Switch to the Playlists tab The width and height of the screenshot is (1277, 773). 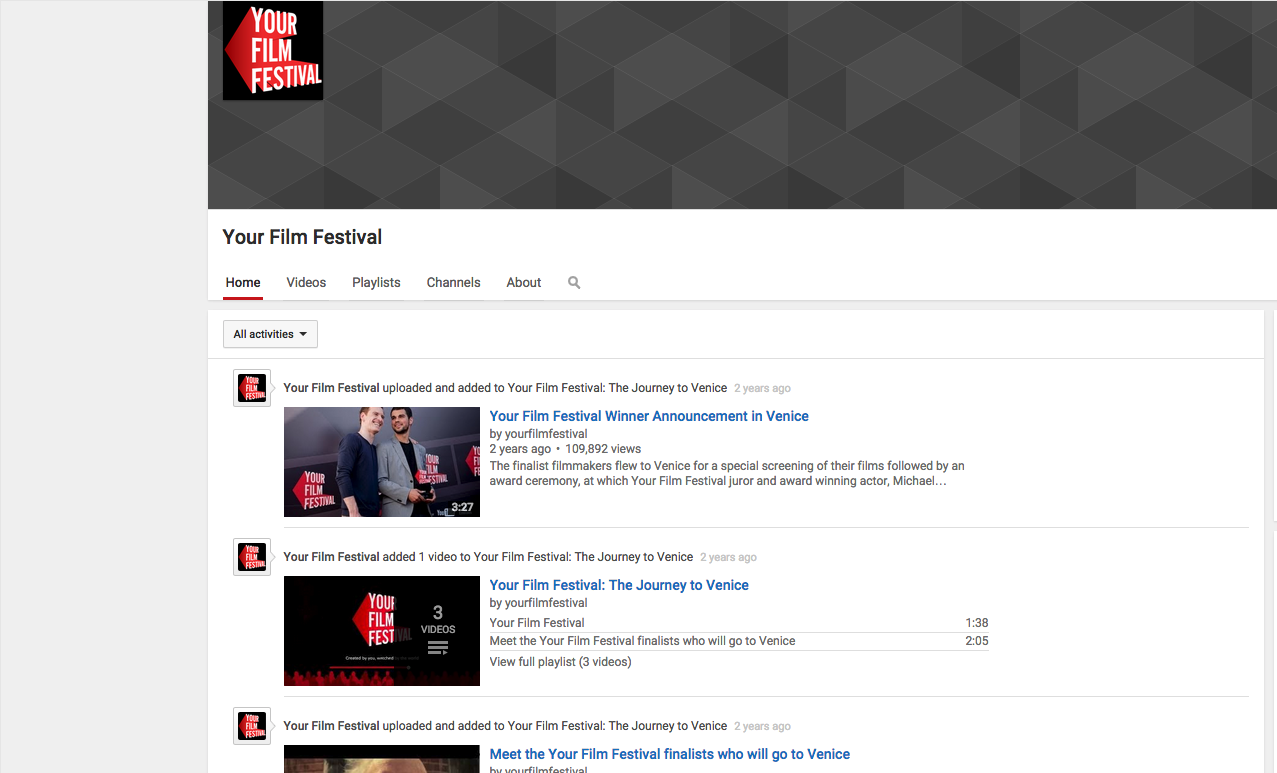pyautogui.click(x=376, y=283)
